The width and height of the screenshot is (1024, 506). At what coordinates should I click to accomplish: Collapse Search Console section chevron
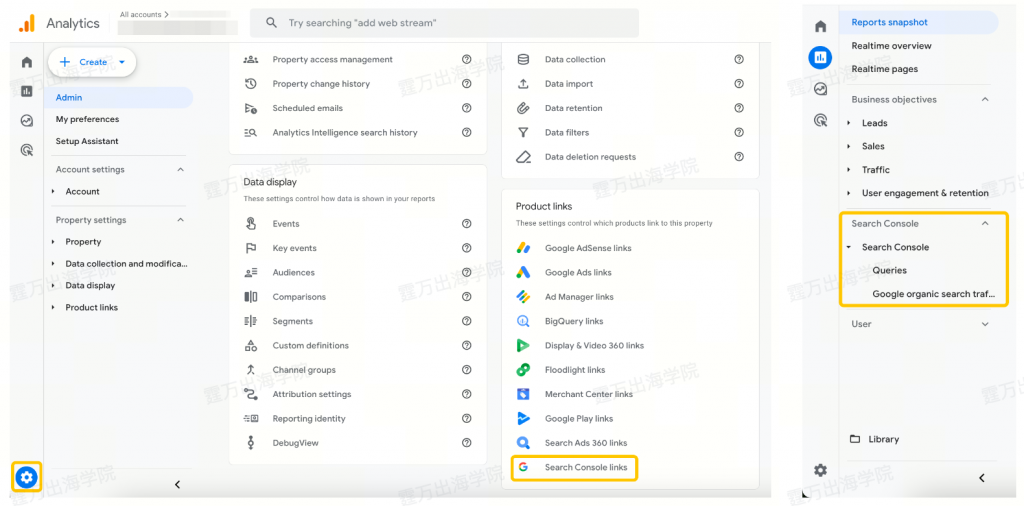click(985, 223)
